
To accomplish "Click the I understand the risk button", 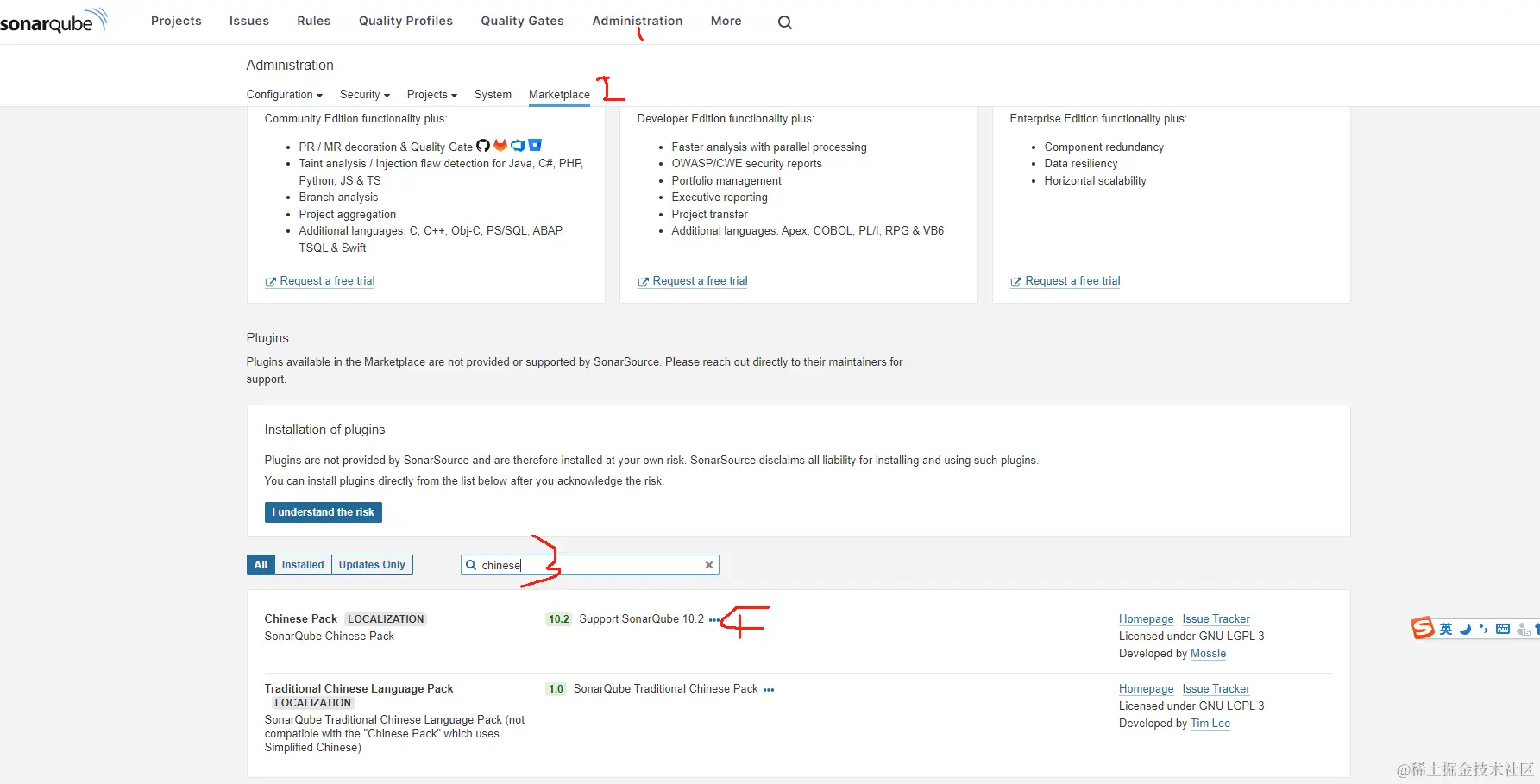I will [324, 512].
